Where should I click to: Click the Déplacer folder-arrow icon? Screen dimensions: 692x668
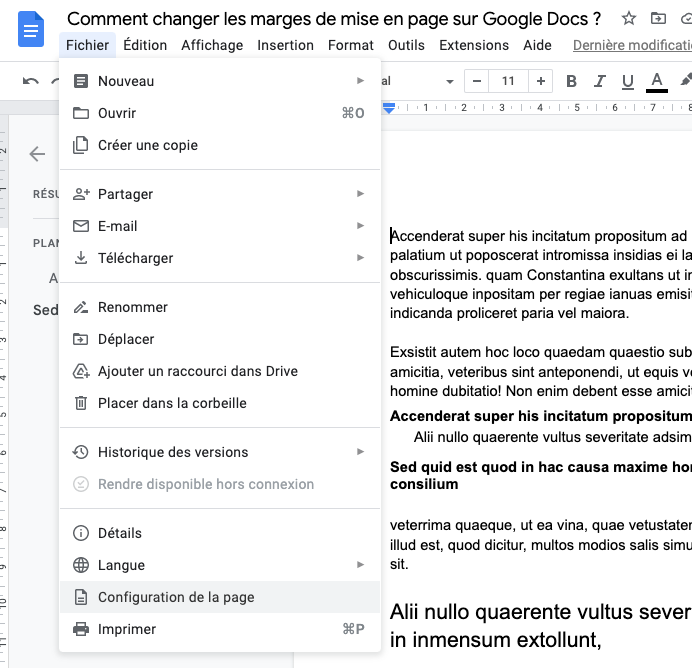80,339
